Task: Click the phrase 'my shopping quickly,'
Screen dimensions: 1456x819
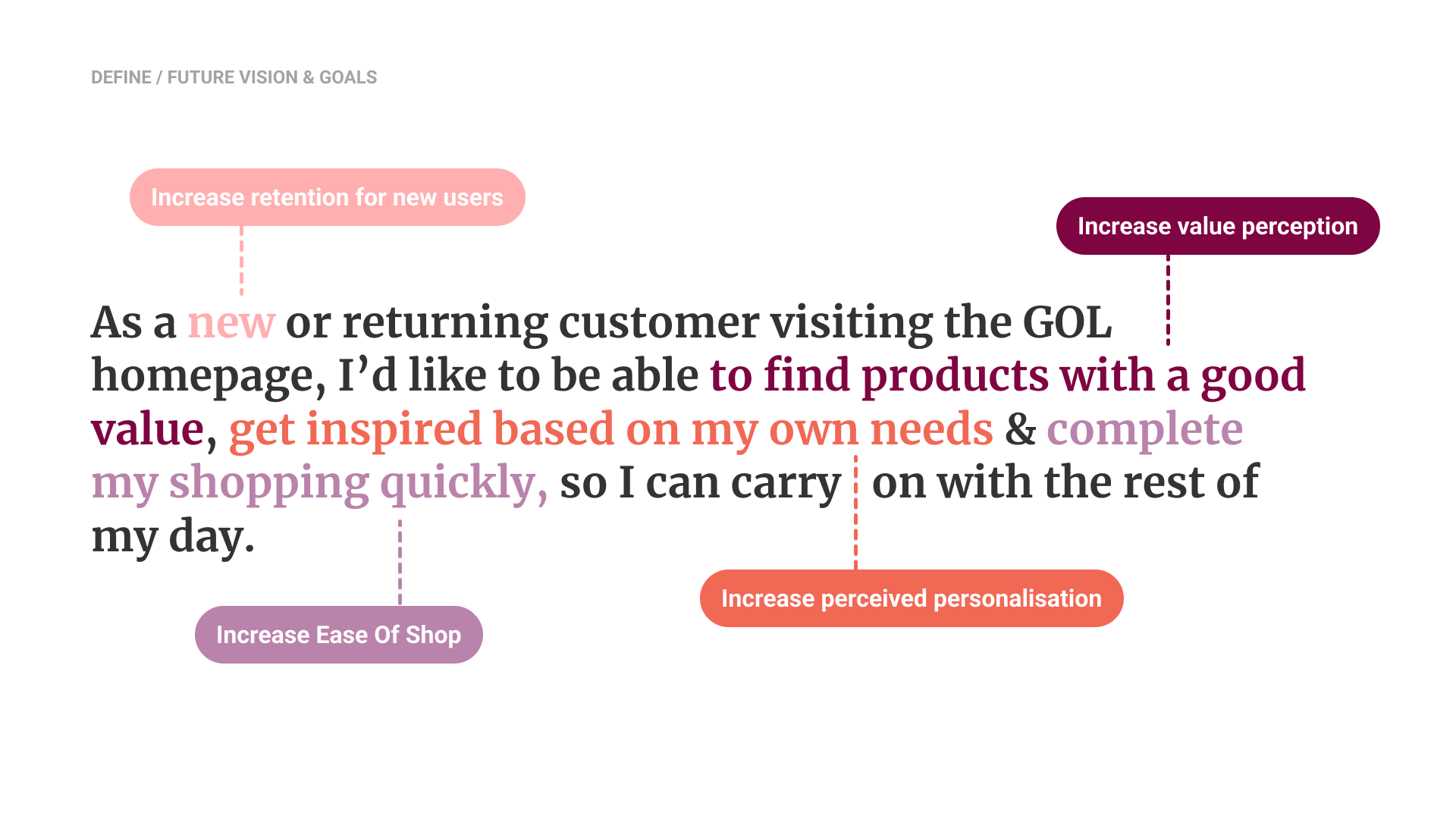Action: coord(319,483)
